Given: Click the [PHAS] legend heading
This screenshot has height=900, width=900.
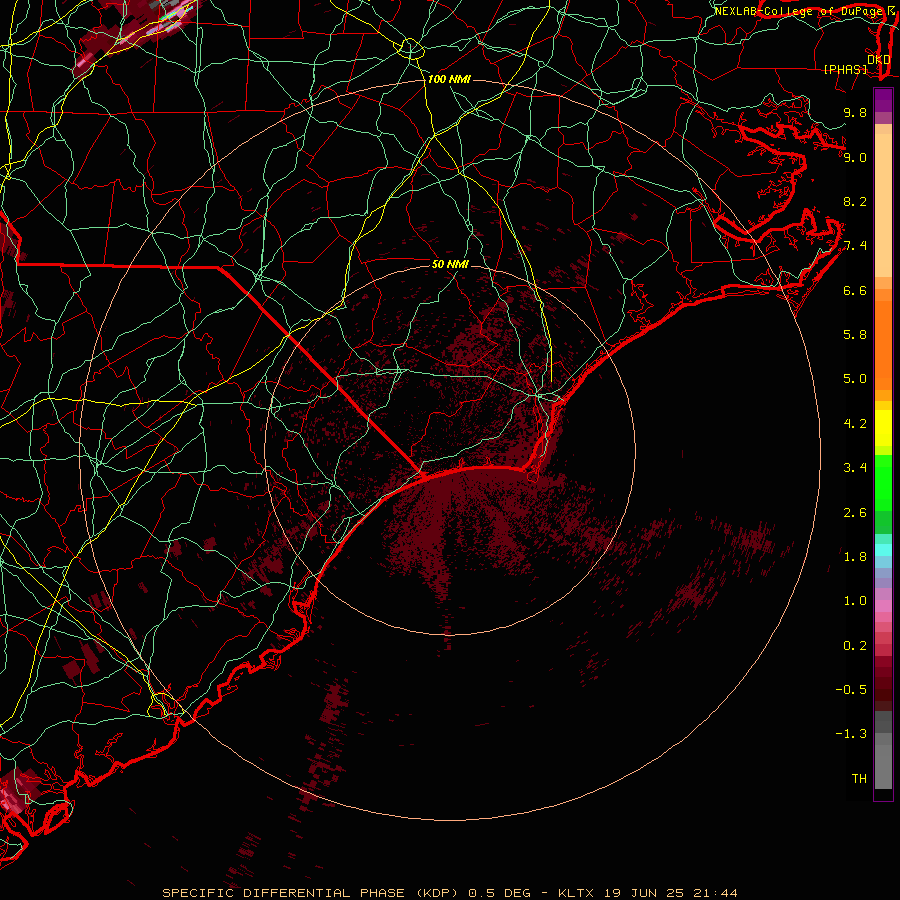Looking at the screenshot, I should (845, 69).
